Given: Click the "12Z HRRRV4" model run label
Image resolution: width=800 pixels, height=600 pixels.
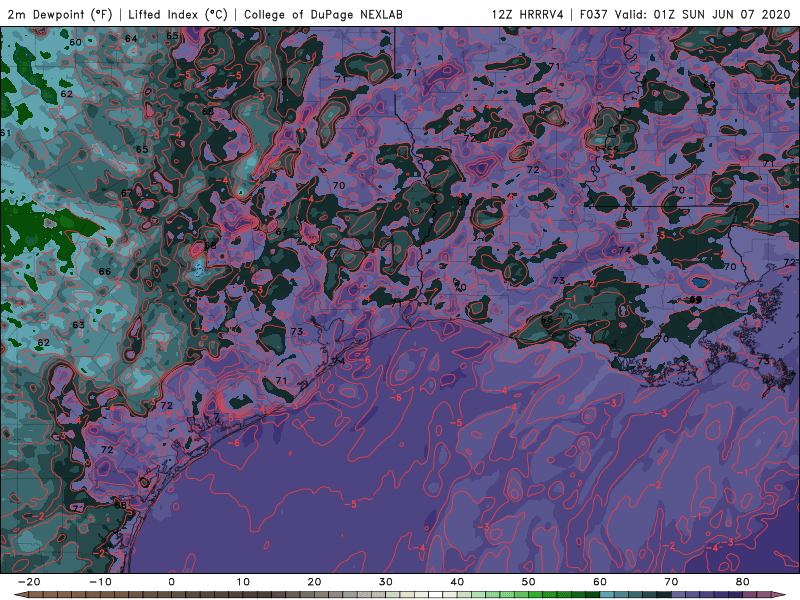Looking at the screenshot, I should 528,14.
